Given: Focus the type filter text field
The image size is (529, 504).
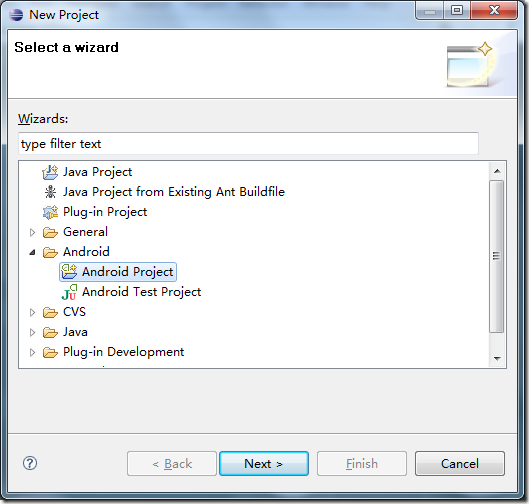Looking at the screenshot, I should (248, 144).
